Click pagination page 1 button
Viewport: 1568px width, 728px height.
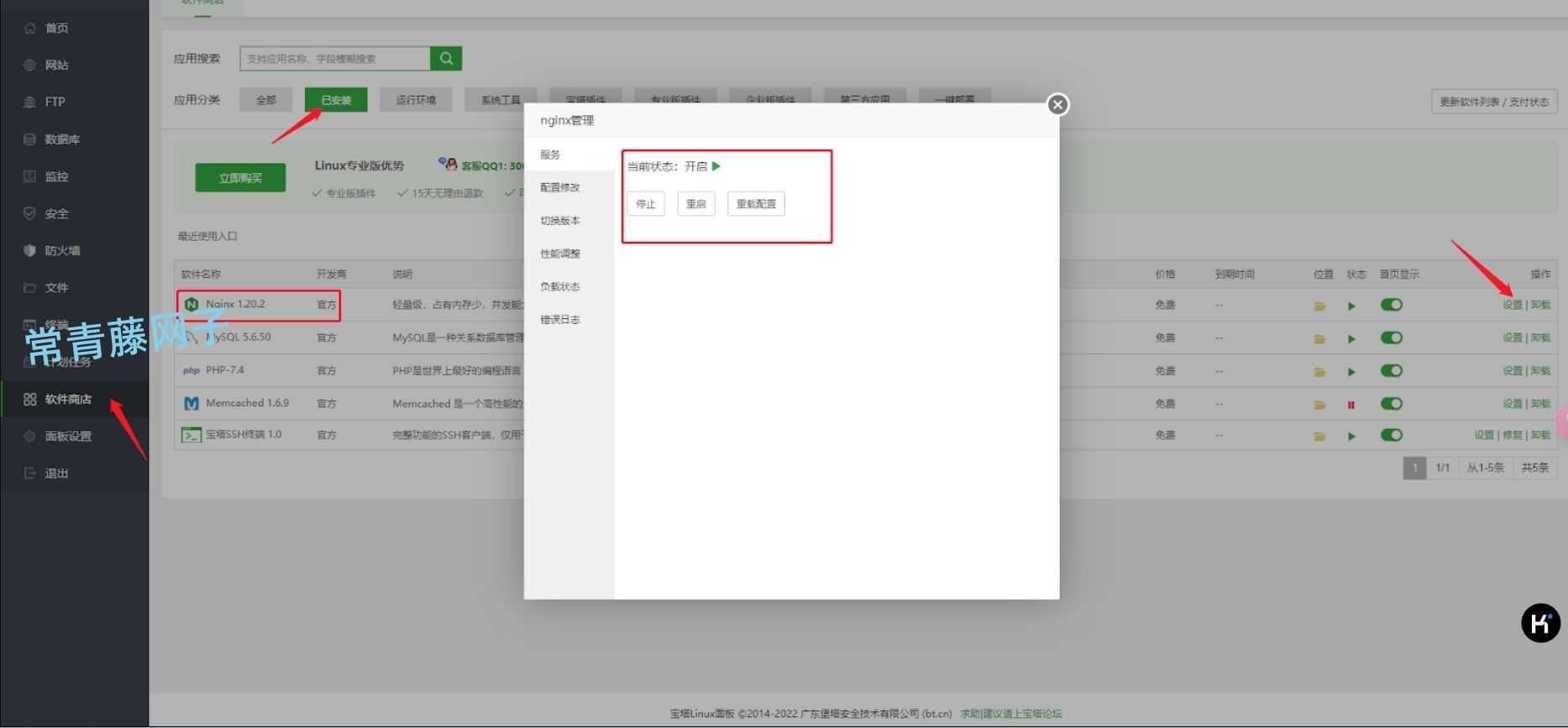click(x=1414, y=468)
